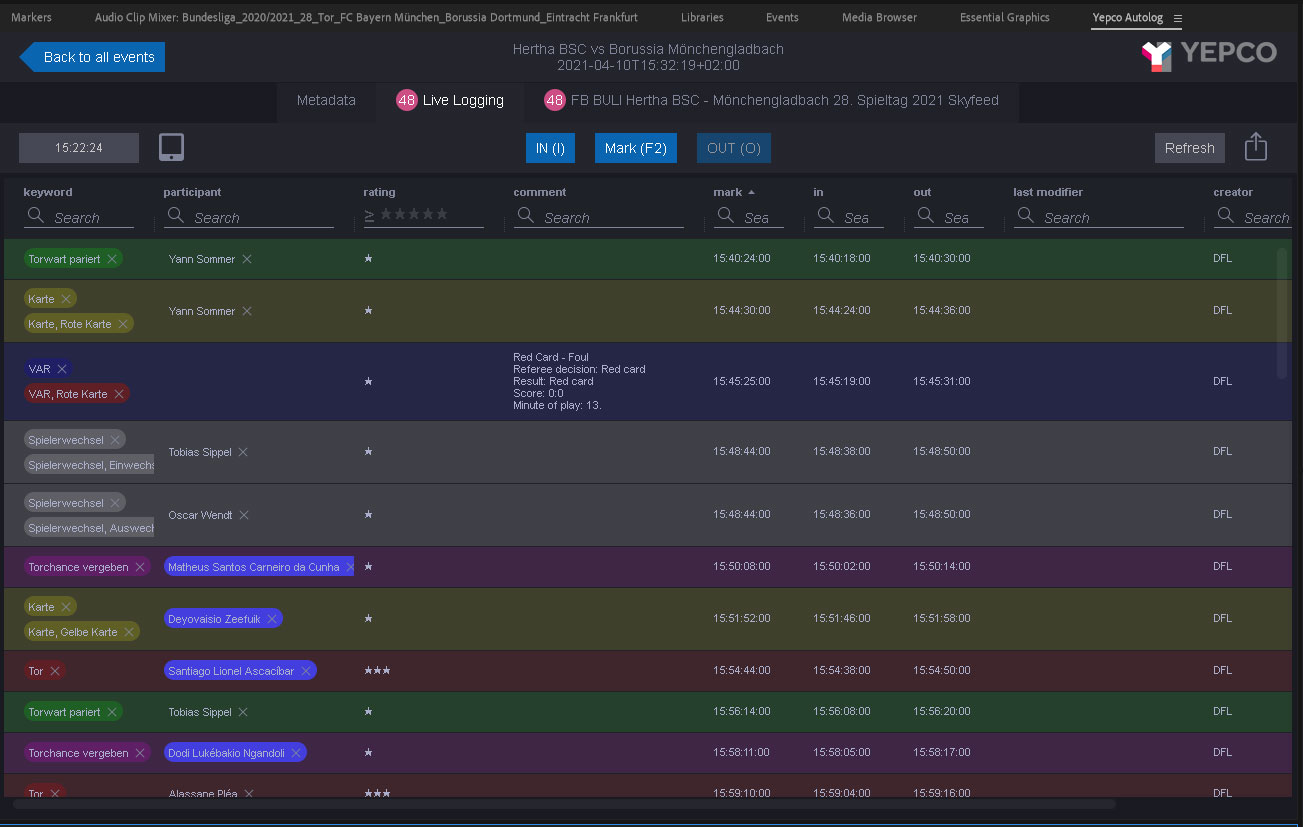Screen dimensions: 1303x827
Task: Open the Metadata tab
Action: click(326, 100)
